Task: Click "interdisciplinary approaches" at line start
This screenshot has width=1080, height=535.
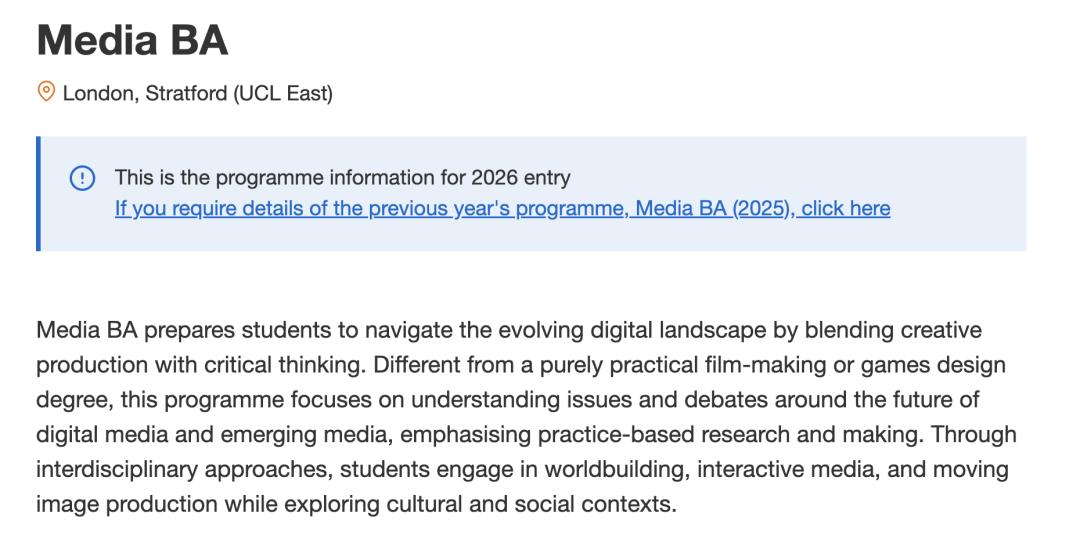Action: point(184,470)
